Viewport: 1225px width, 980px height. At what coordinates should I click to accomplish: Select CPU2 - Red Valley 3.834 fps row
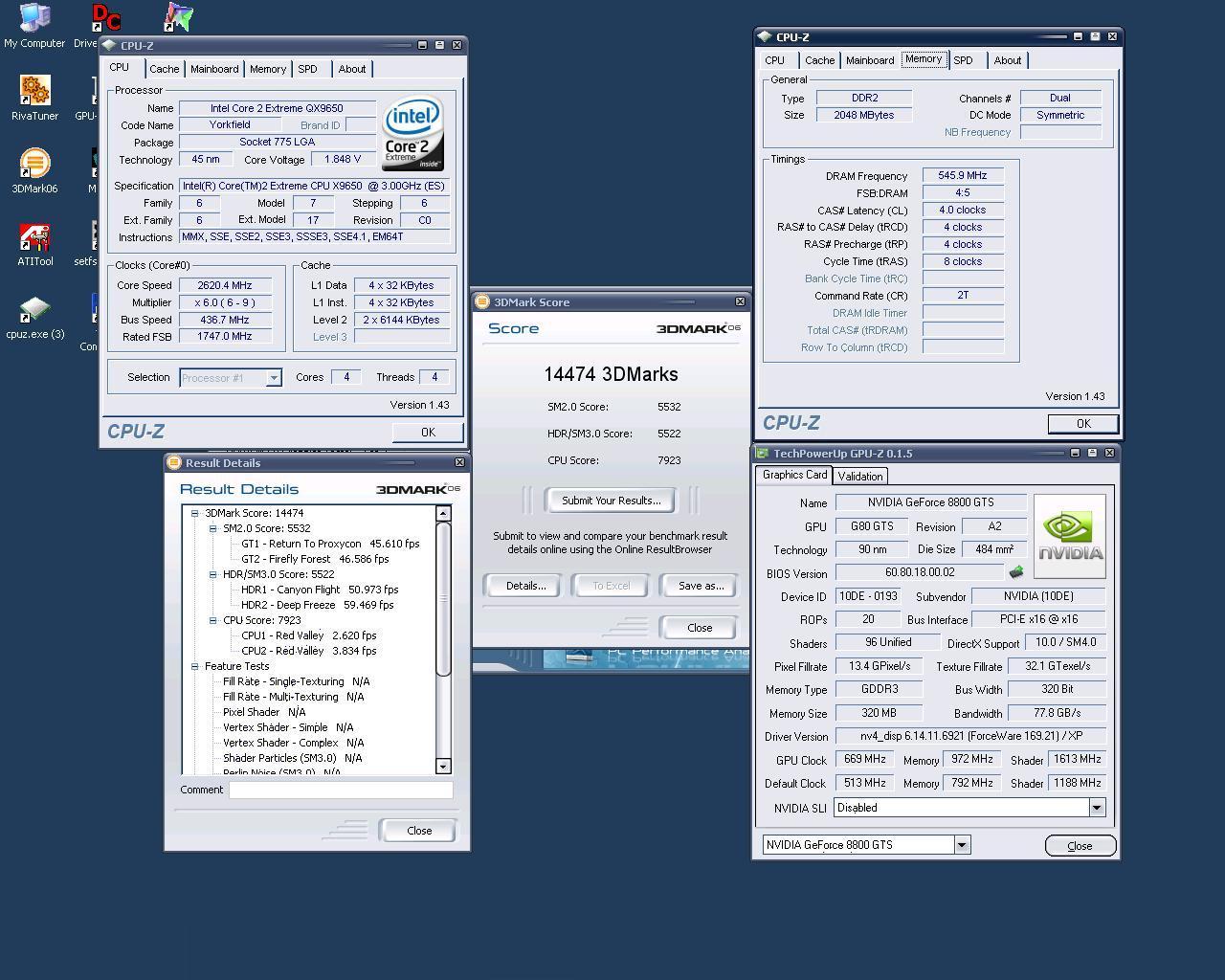(308, 651)
